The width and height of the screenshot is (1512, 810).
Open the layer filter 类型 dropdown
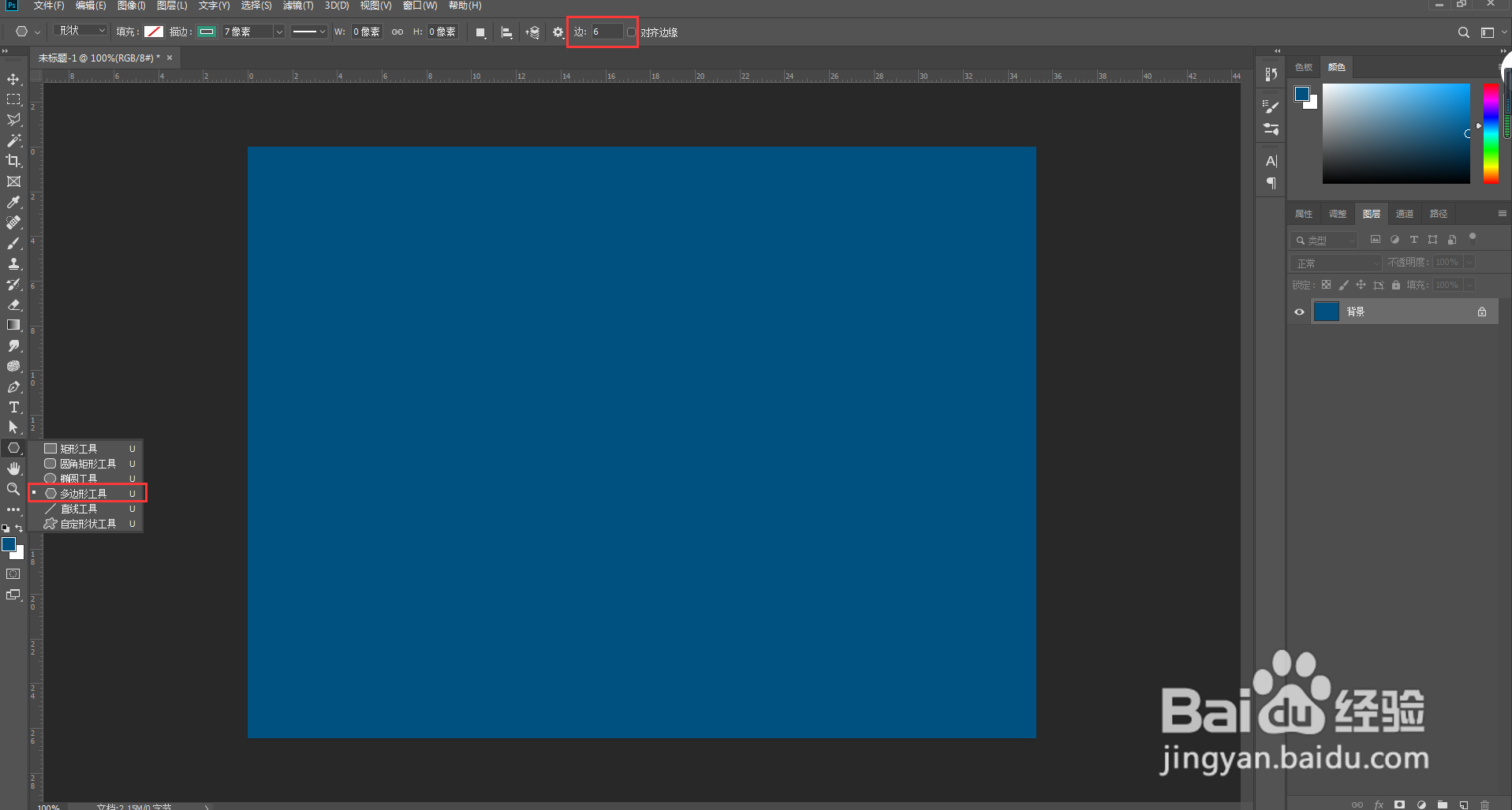click(1324, 240)
